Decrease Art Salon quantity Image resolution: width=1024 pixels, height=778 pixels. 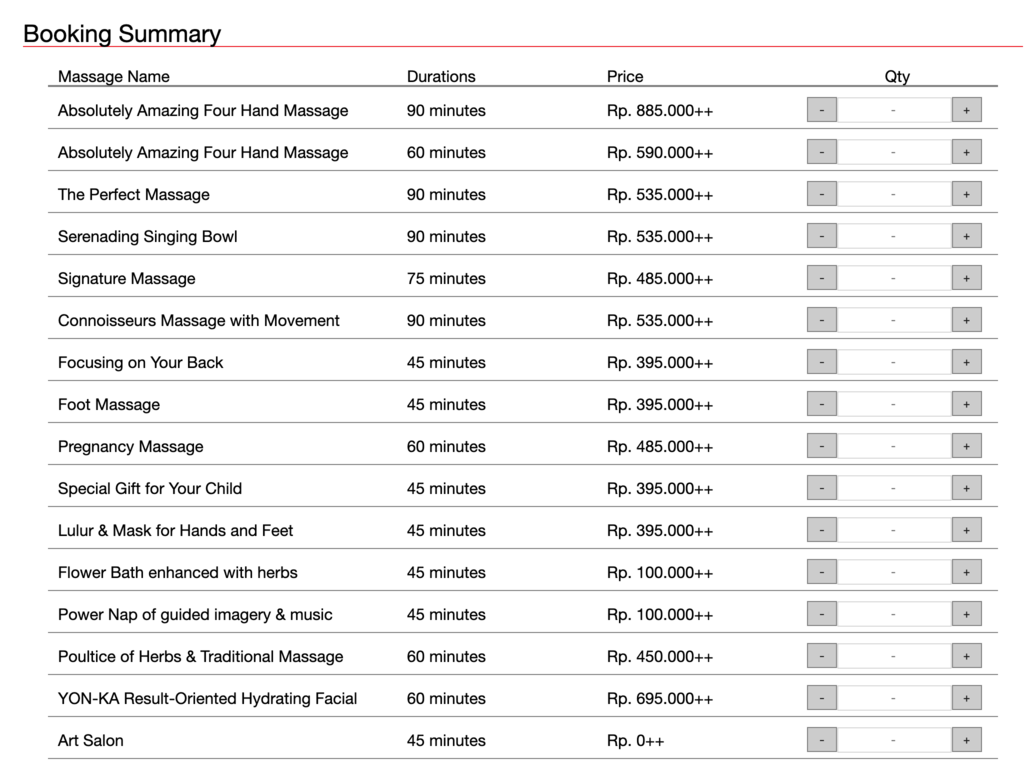point(822,740)
